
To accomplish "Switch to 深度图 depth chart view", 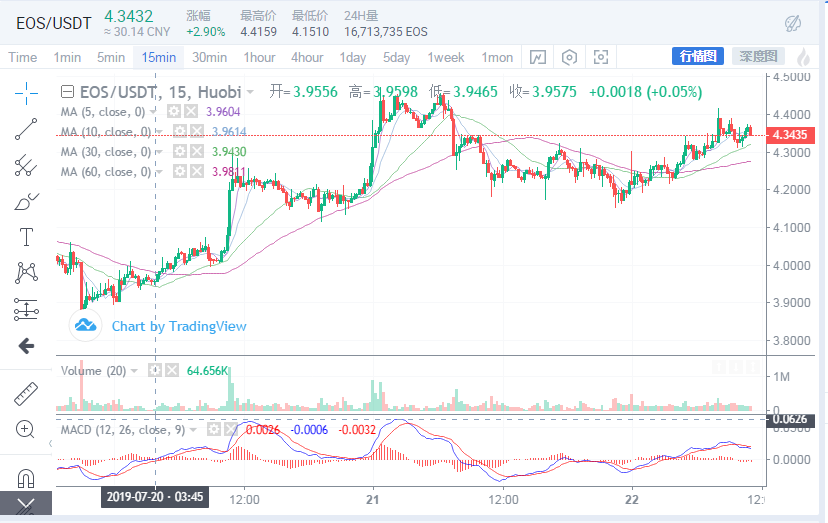I will pyautogui.click(x=758, y=56).
